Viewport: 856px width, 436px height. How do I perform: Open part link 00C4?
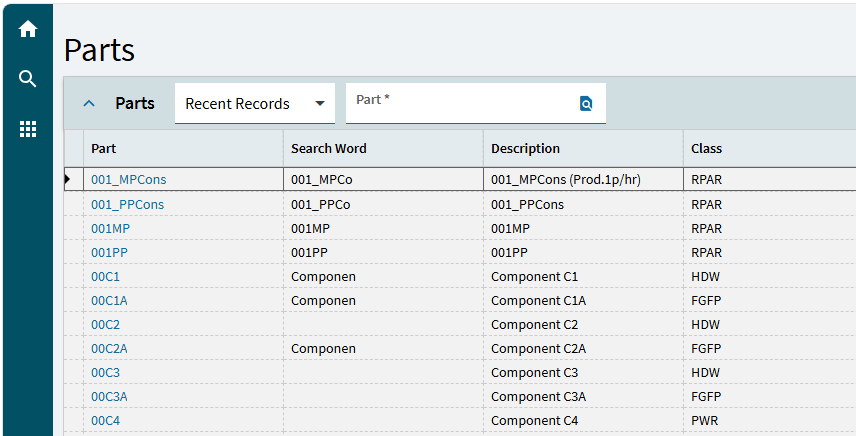105,421
